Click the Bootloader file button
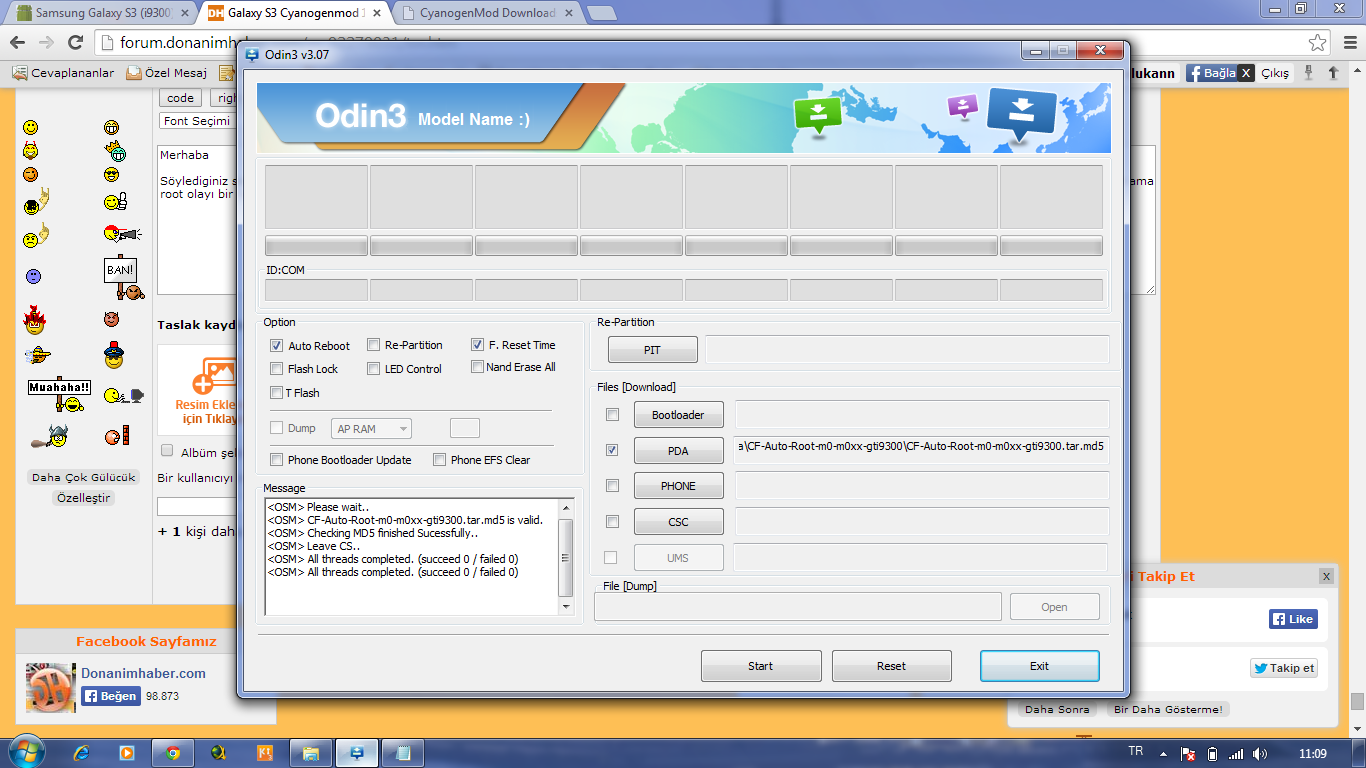 (678, 415)
